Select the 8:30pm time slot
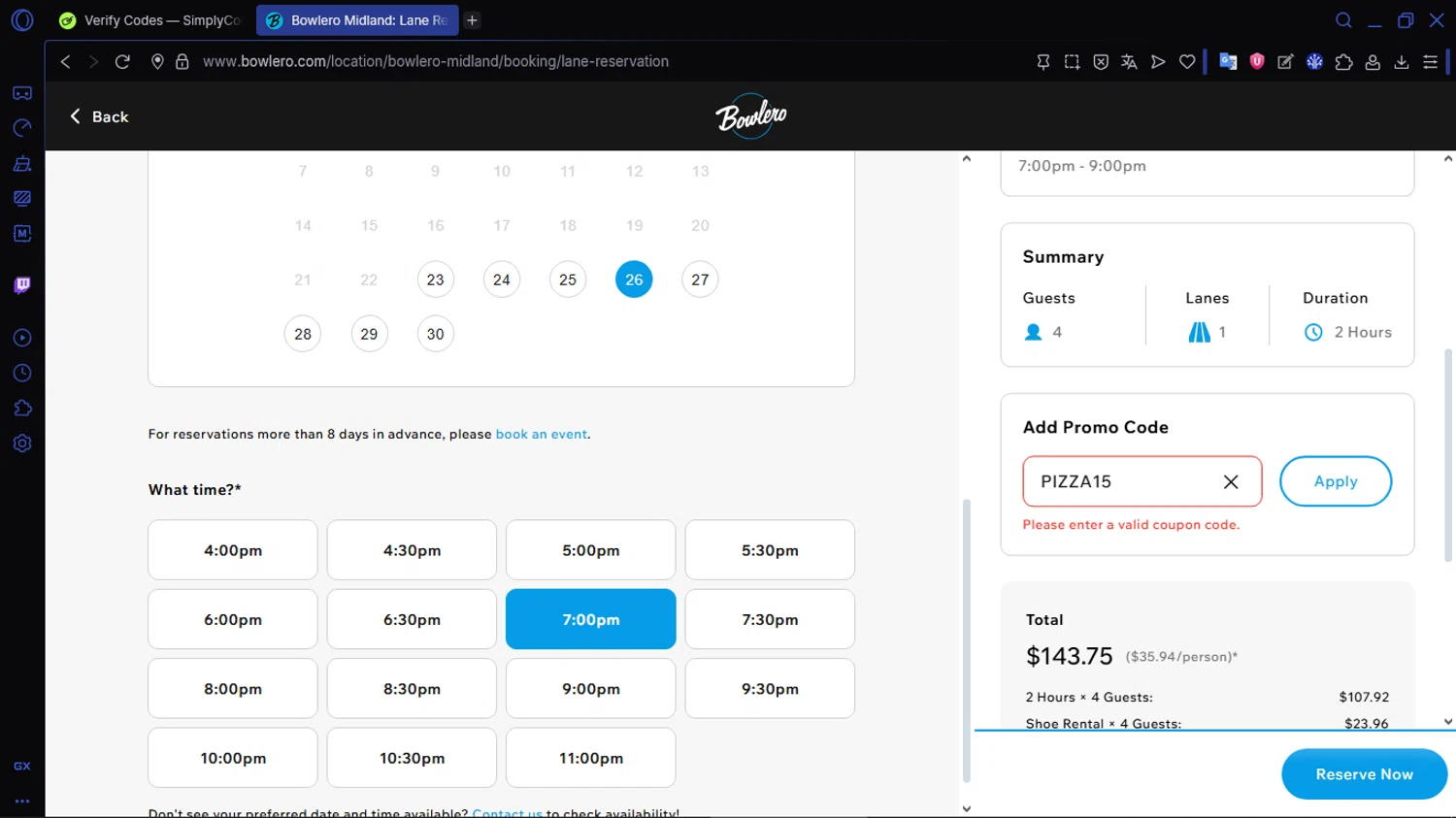Screen dimensions: 1456x818 412,689
